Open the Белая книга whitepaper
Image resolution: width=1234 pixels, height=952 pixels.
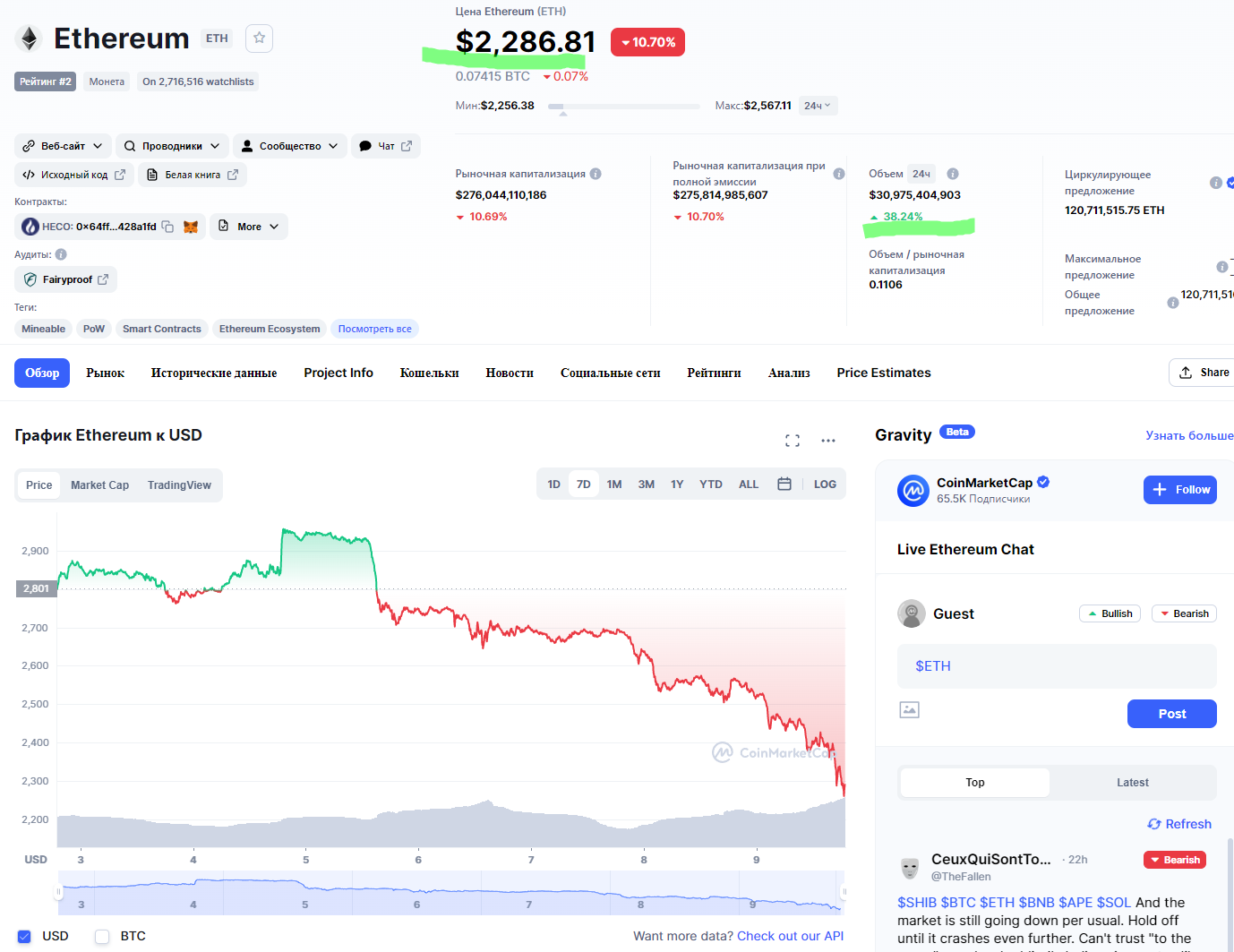pyautogui.click(x=193, y=175)
